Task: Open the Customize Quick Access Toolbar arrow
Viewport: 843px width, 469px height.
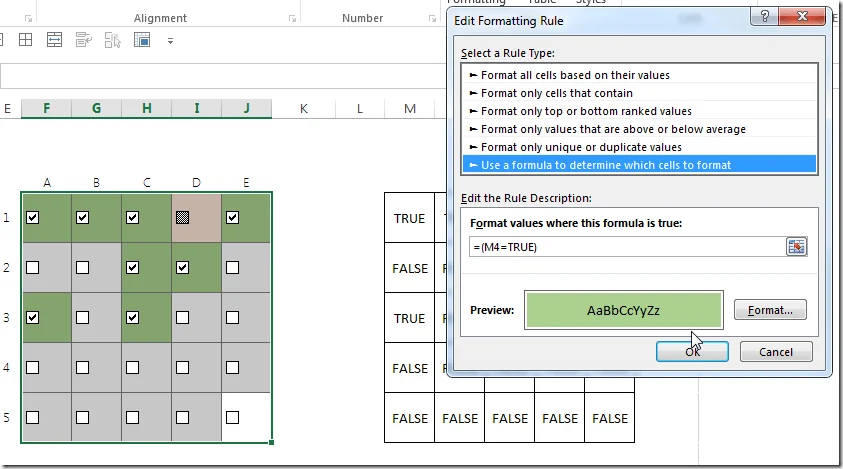Action: click(x=170, y=41)
